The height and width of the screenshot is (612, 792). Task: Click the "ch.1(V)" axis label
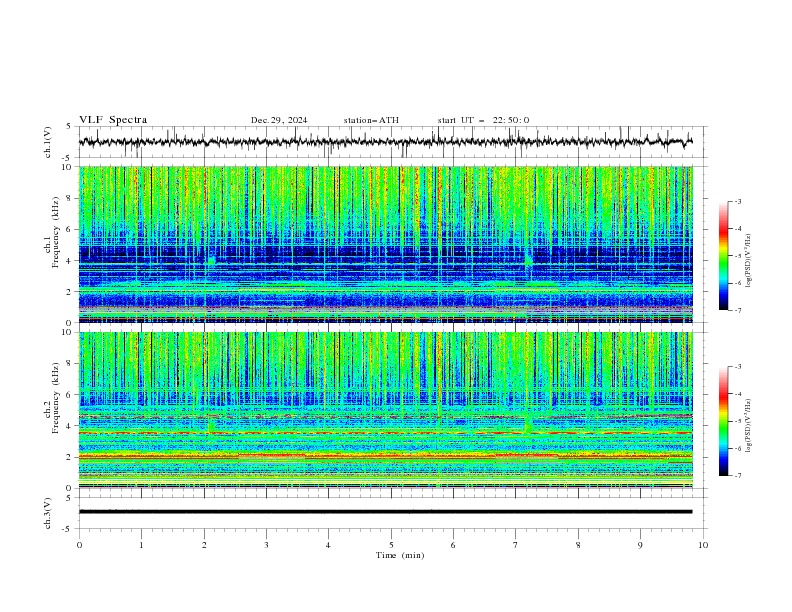pos(48,142)
